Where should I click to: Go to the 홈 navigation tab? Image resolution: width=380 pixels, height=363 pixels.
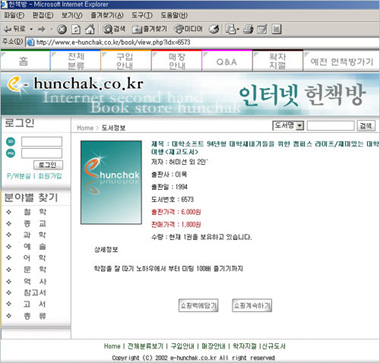point(25,61)
